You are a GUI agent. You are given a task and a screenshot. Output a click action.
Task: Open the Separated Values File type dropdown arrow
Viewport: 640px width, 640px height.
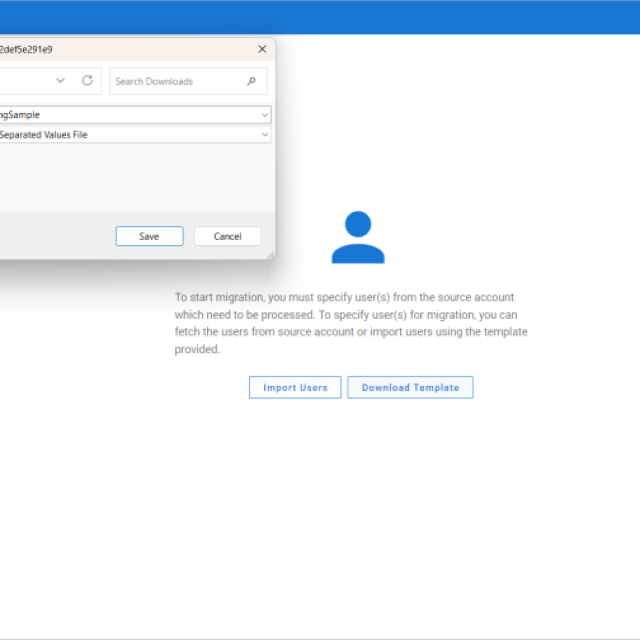point(264,134)
